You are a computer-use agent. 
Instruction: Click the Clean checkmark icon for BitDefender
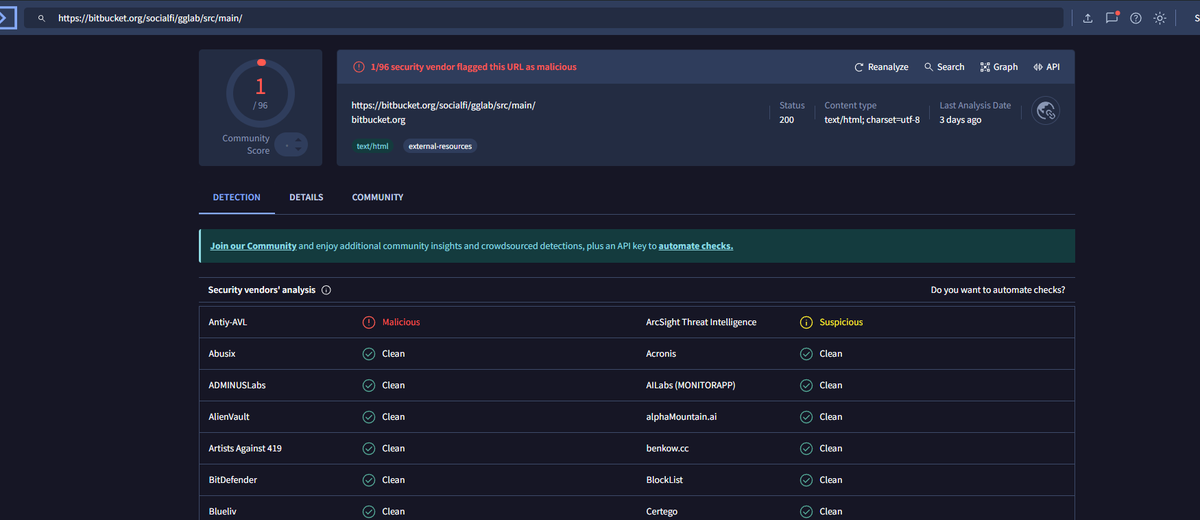[x=369, y=480]
